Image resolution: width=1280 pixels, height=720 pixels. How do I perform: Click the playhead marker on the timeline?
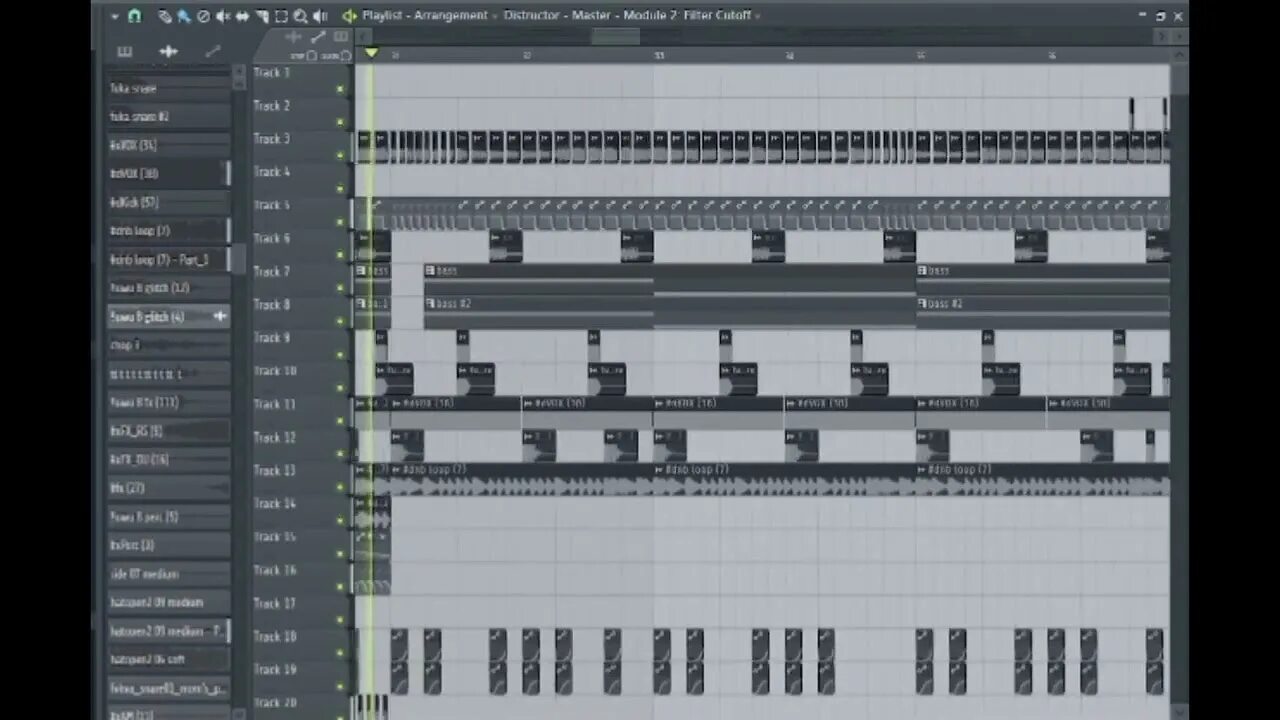point(371,53)
